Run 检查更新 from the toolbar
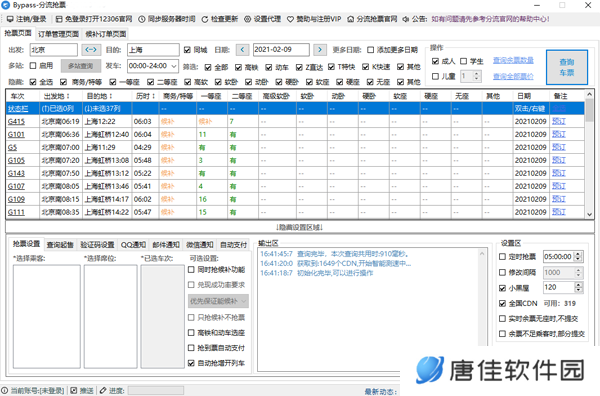 pyautogui.click(x=220, y=19)
